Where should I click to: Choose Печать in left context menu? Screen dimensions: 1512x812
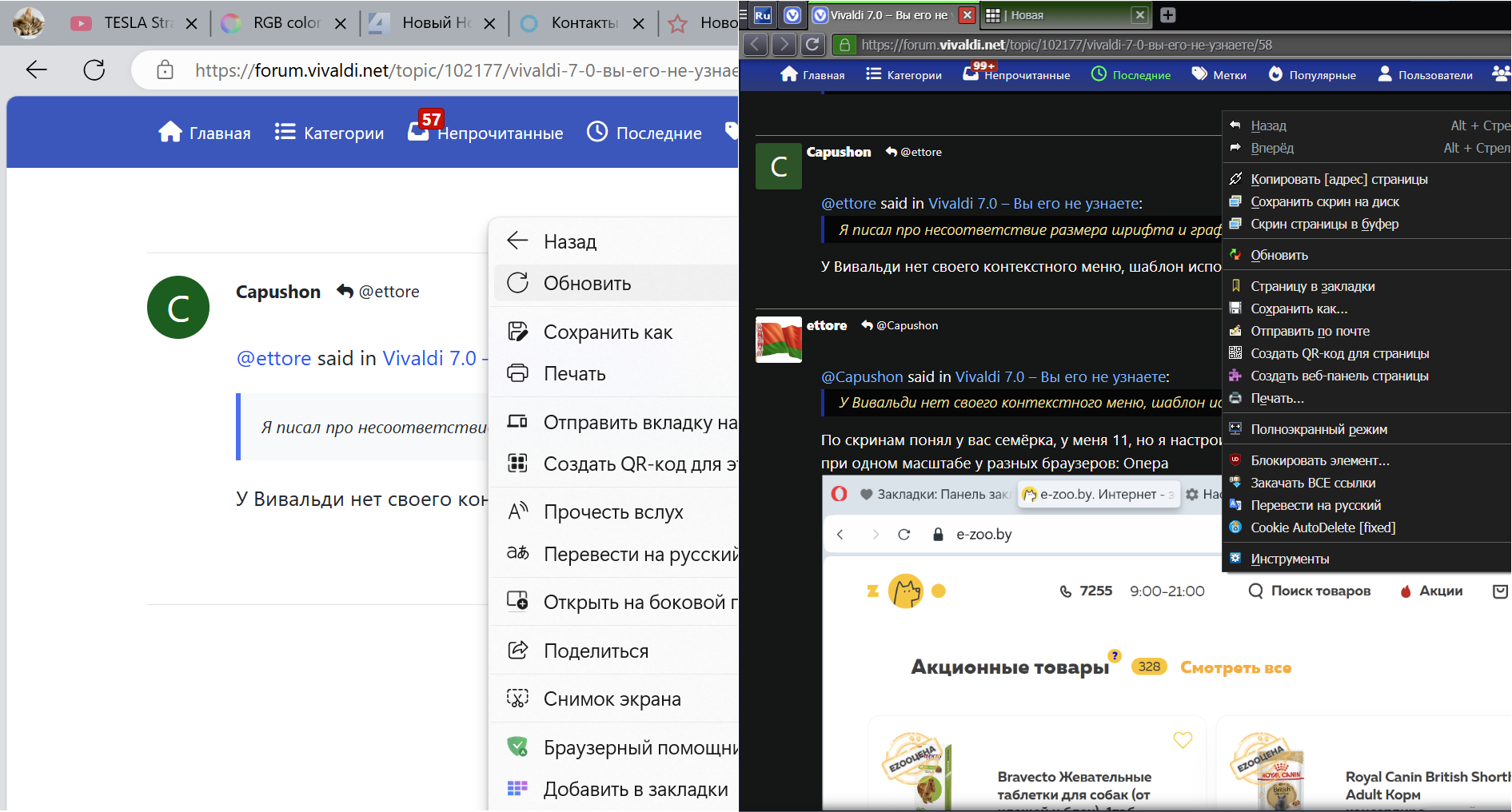[614, 373]
